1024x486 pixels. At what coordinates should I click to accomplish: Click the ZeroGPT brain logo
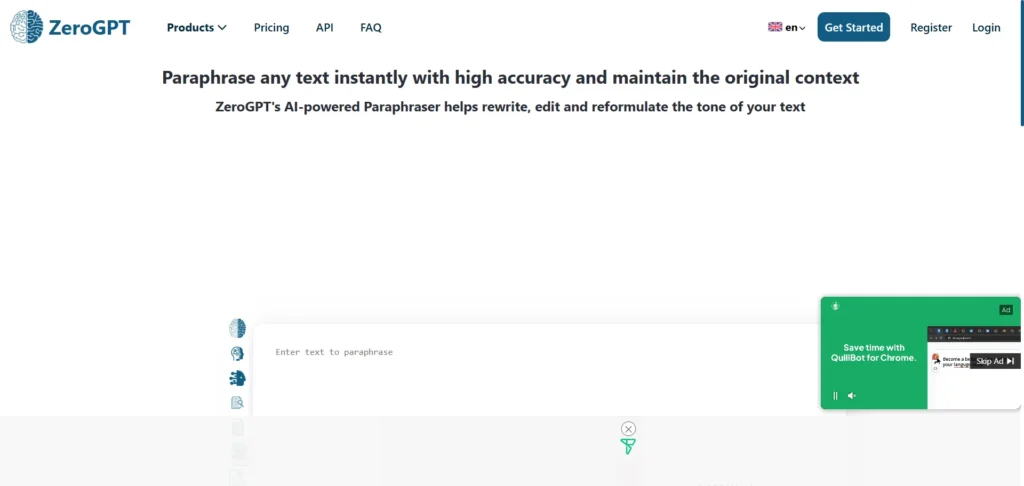coord(26,27)
